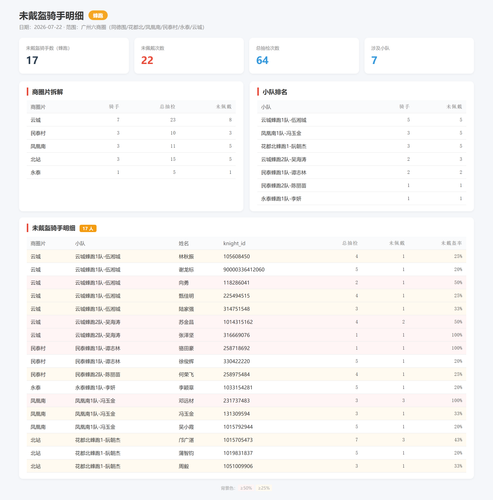Click knight id 258718692
This screenshot has width=493, height=500.
coord(237,348)
